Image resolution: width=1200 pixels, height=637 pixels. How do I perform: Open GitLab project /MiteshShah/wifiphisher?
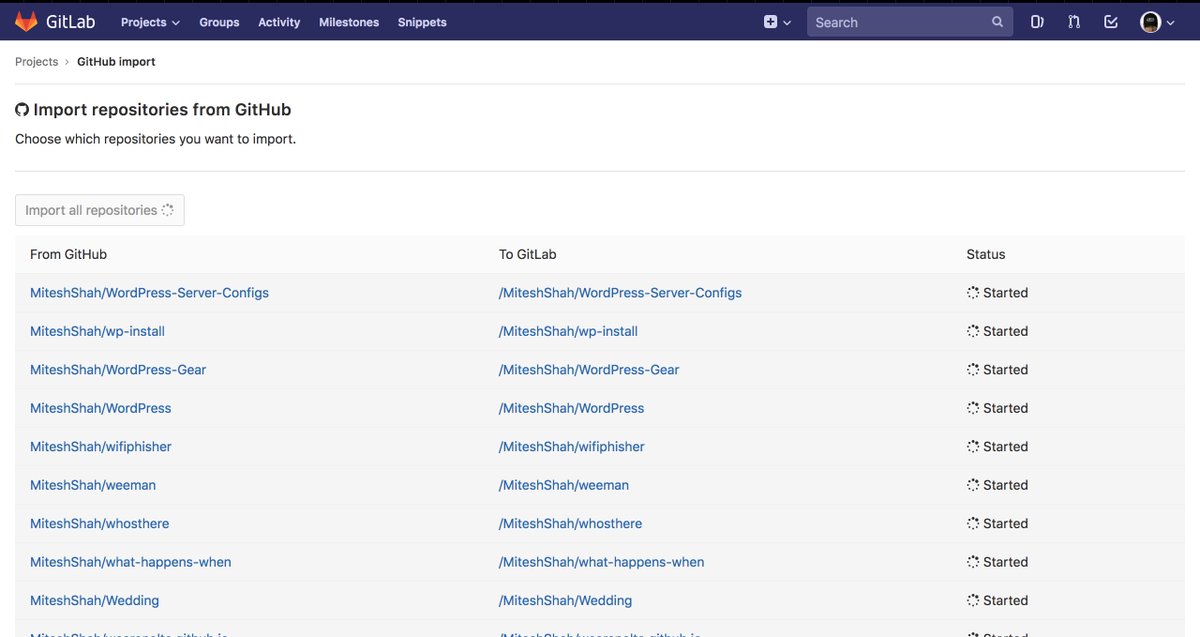click(571, 447)
